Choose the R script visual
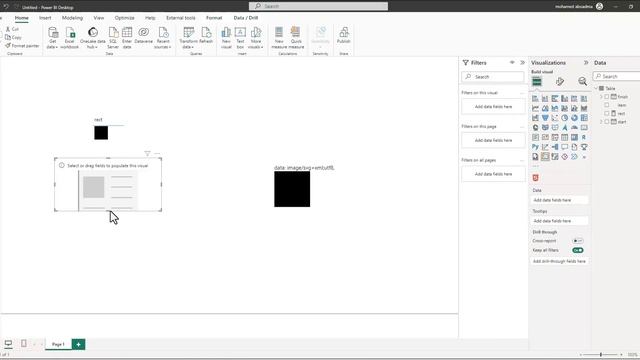The image size is (640, 360). tap(584, 138)
